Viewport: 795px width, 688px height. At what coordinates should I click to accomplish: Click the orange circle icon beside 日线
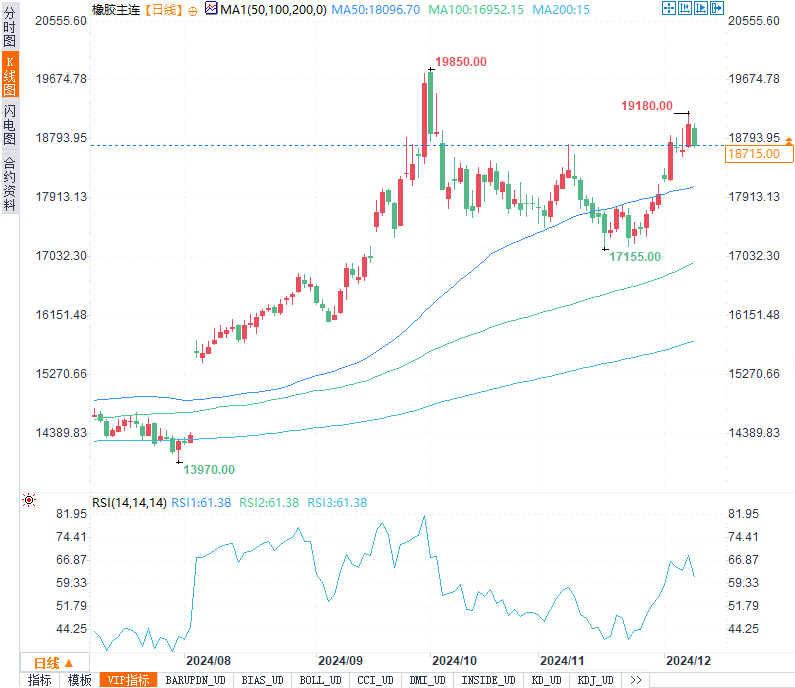193,10
